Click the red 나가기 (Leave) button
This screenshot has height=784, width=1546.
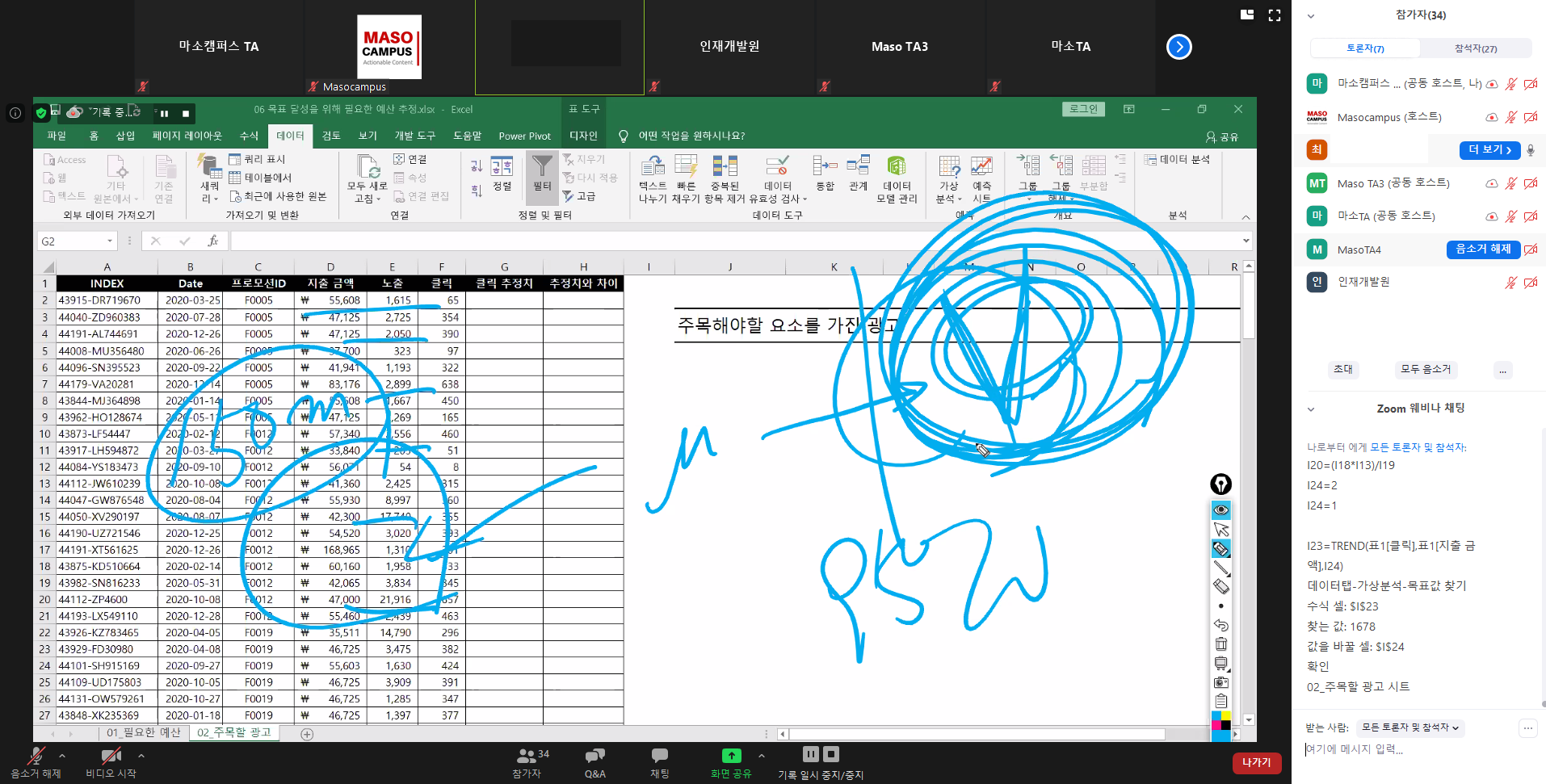pos(1256,762)
